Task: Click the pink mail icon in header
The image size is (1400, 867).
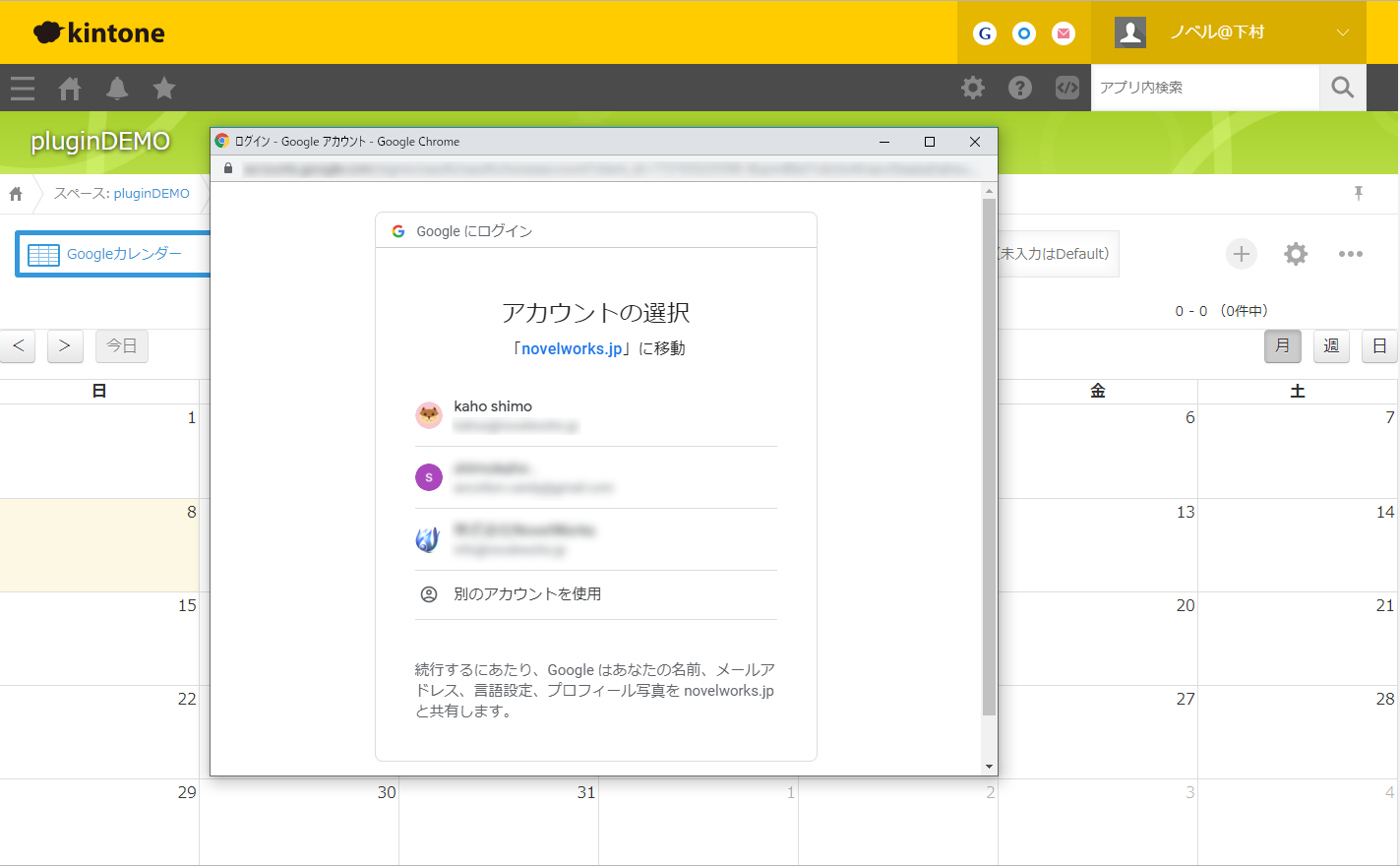Action: (1064, 33)
